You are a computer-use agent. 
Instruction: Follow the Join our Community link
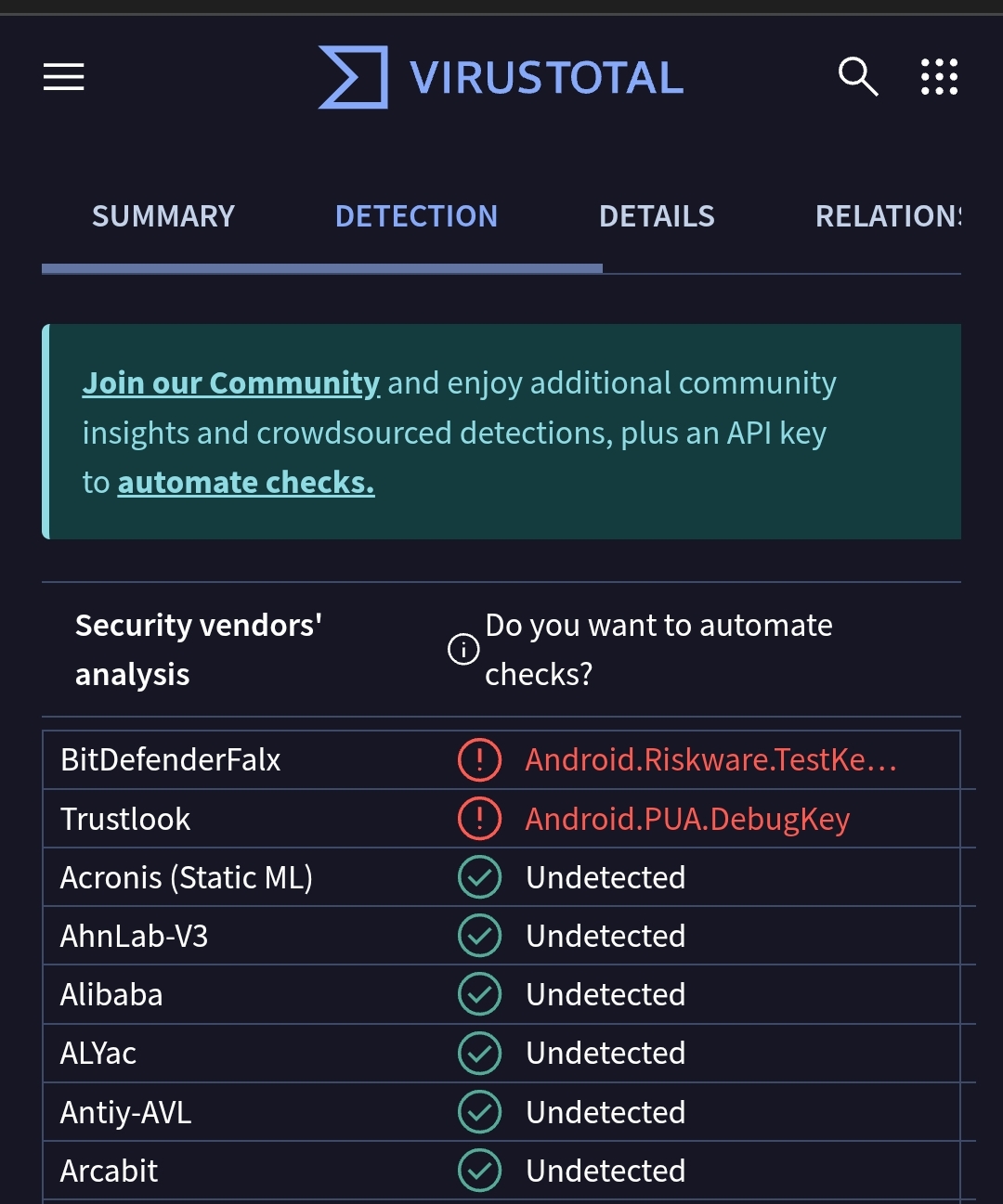231,383
